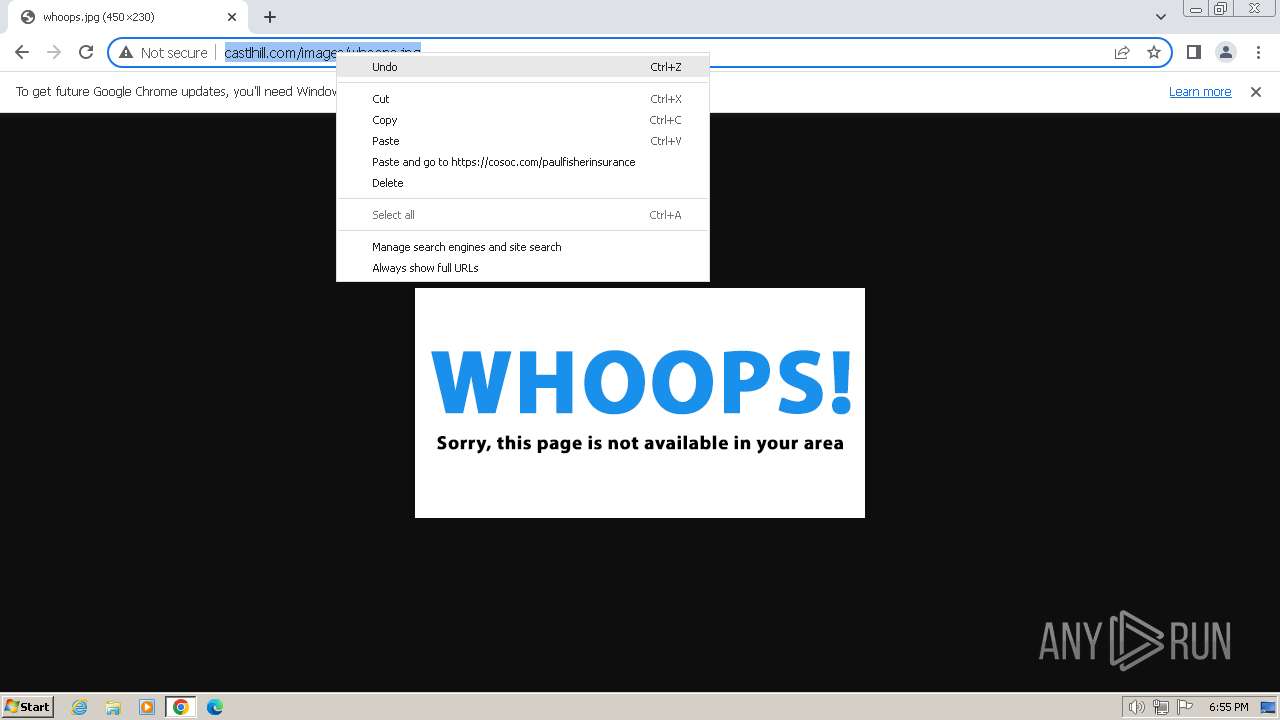Screen dimensions: 1280x720
Task: Open the Learn more link
Action: 1200,92
